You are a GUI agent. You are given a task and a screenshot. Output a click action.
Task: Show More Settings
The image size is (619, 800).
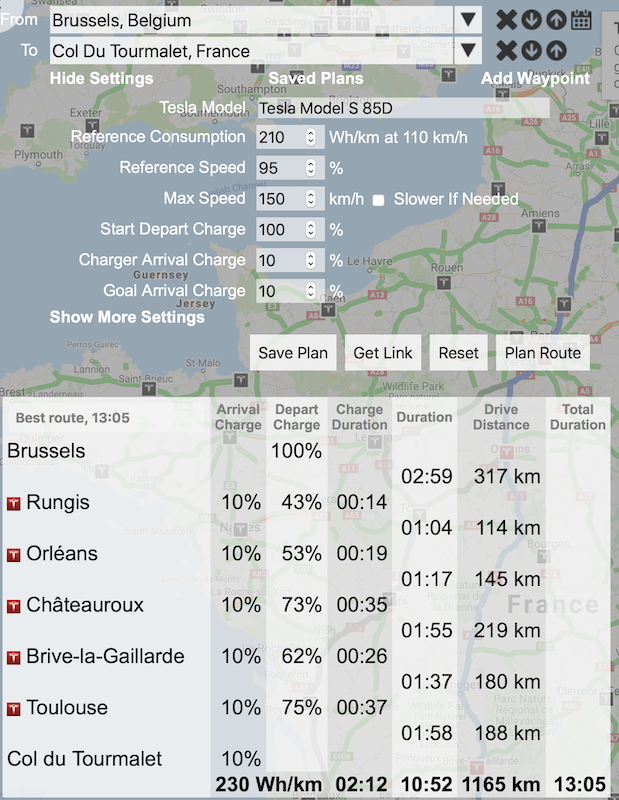point(127,317)
